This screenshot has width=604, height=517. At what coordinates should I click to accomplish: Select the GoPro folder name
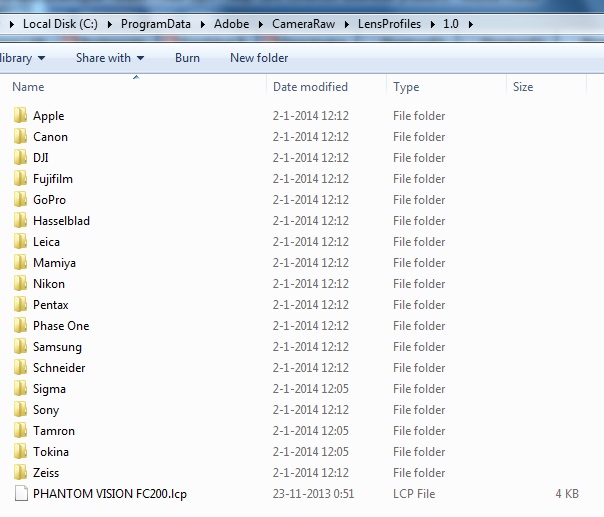(49, 200)
